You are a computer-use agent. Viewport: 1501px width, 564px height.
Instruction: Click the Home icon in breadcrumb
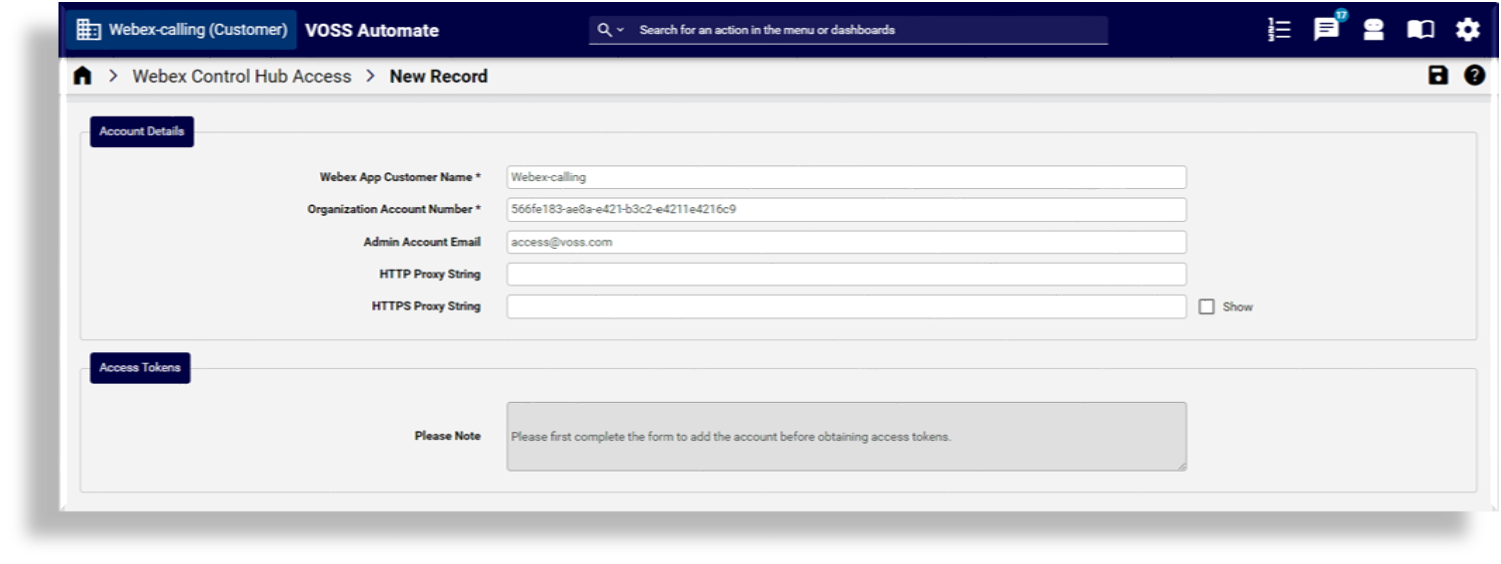(83, 76)
